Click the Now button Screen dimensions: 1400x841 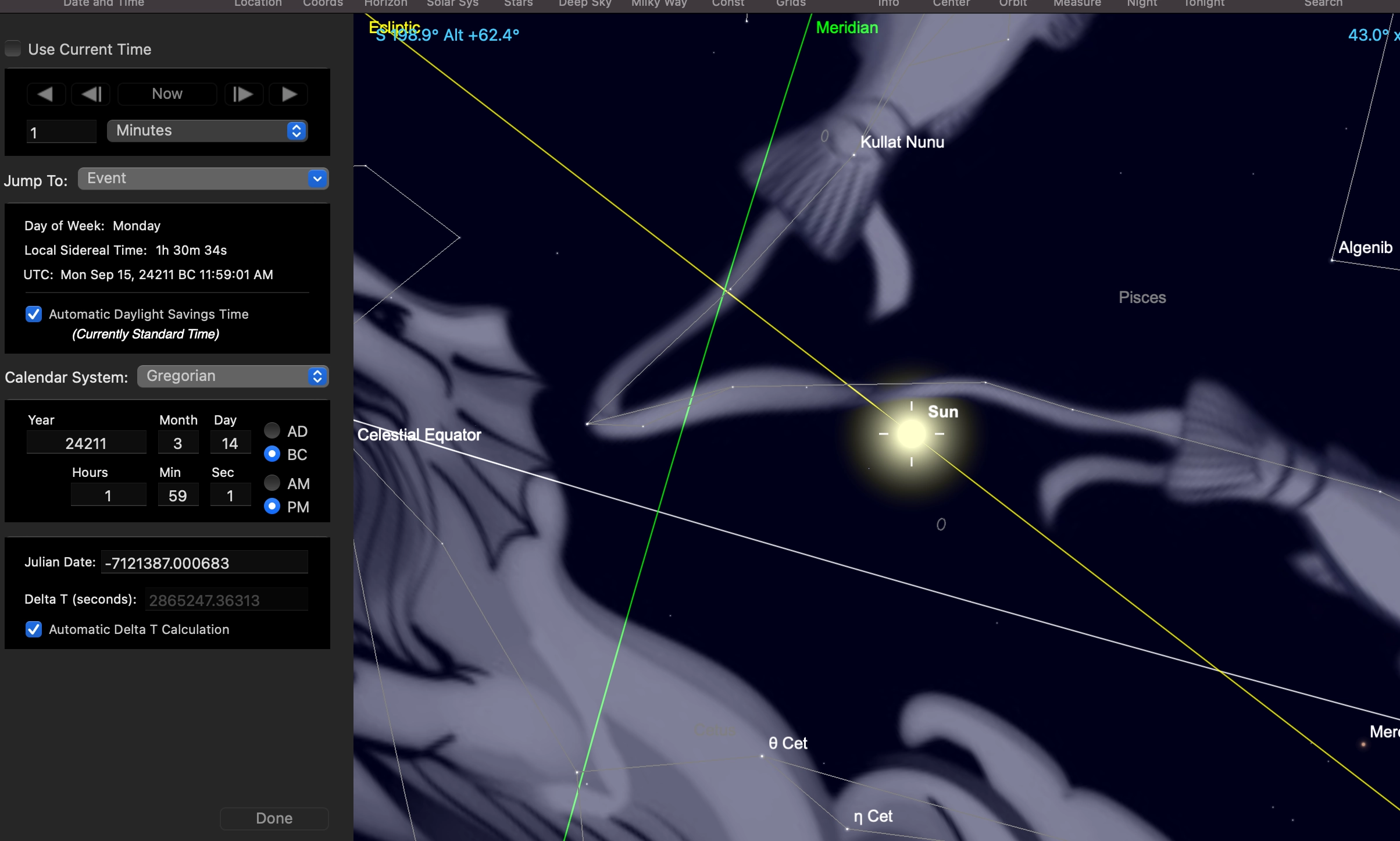point(167,94)
